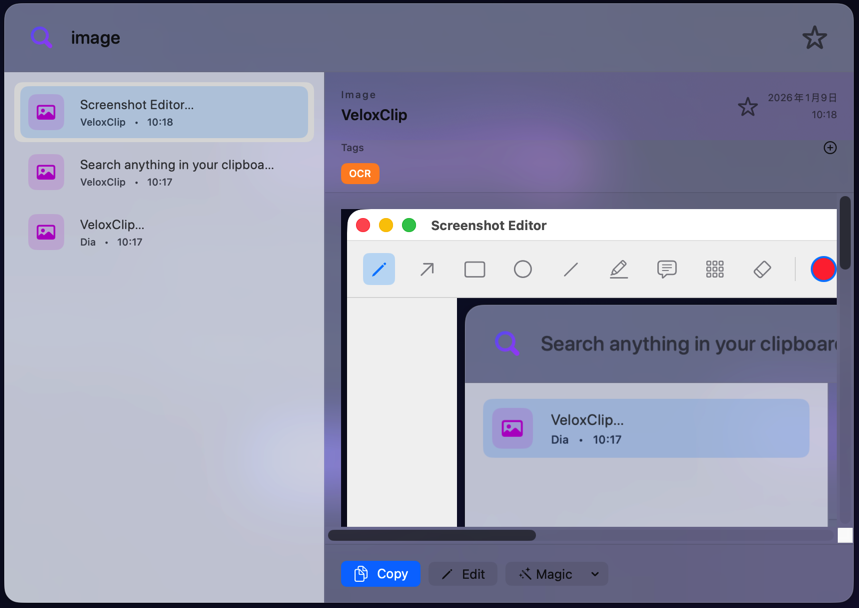Click the horizontal scrollbar under the preview
Viewport: 859px width, 608px height.
(432, 535)
